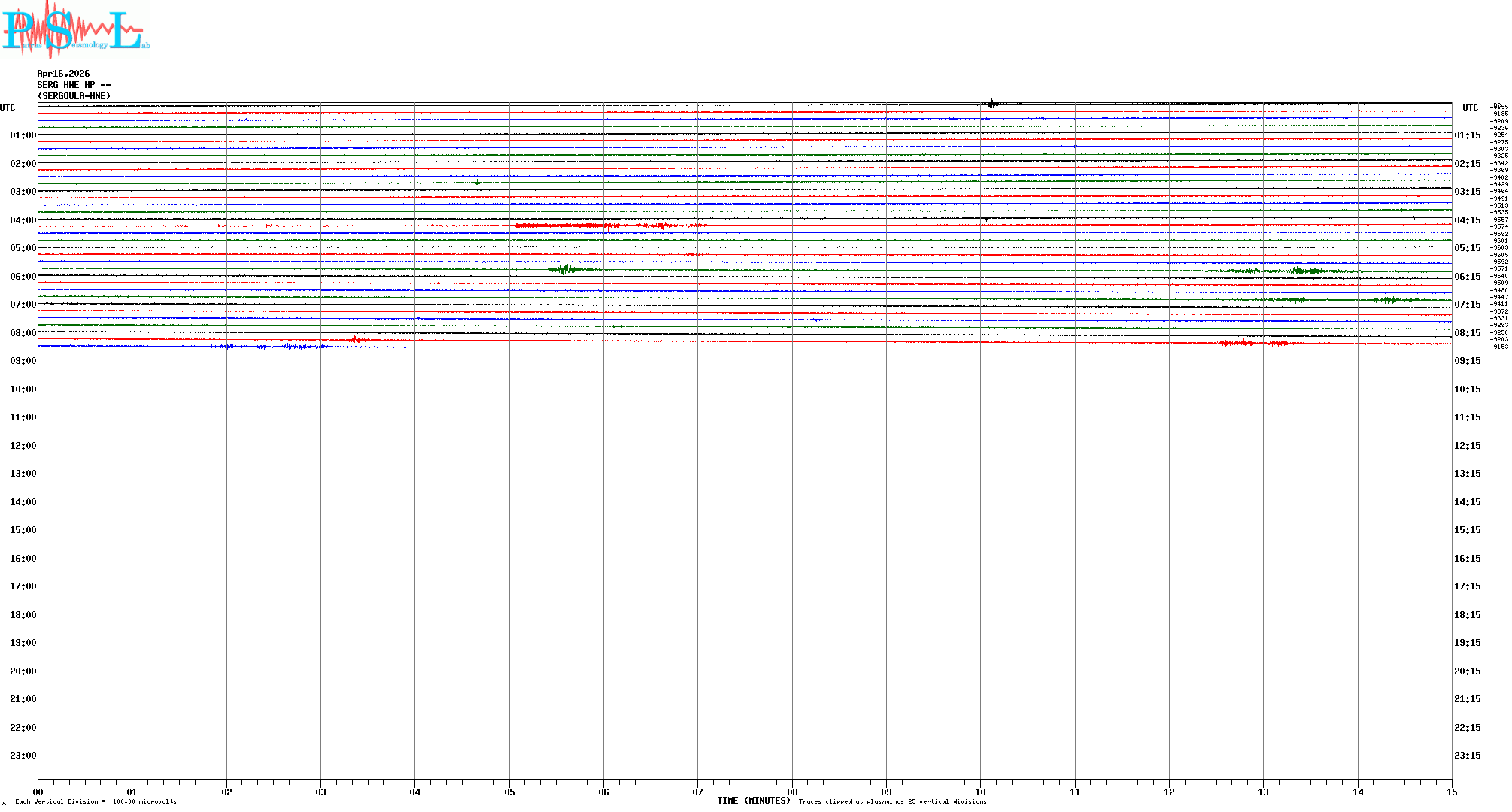Click the 08:15 right-side time label
Image resolution: width=1512 pixels, height=812 pixels.
click(1467, 333)
